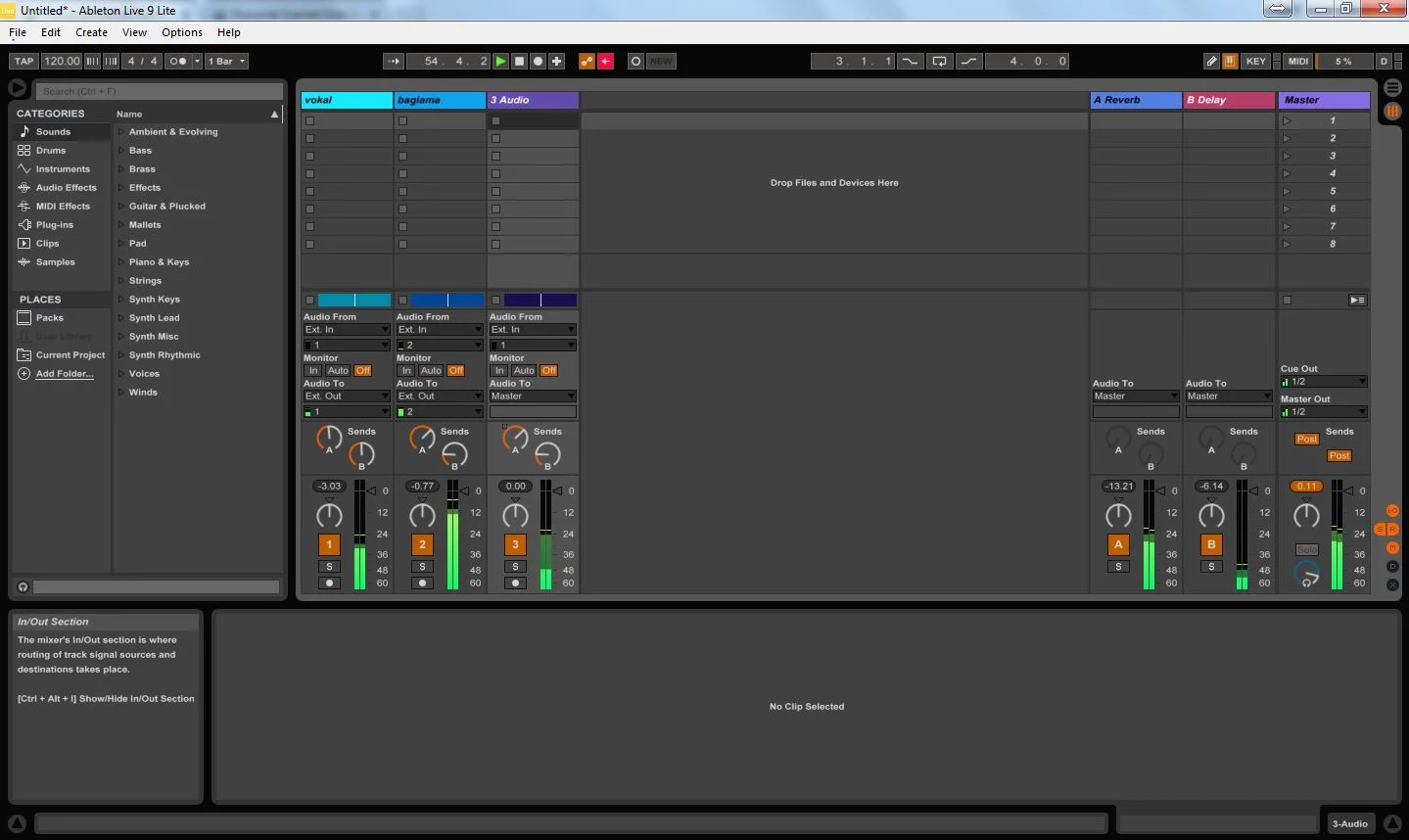Open the Create menu

pyautogui.click(x=91, y=32)
